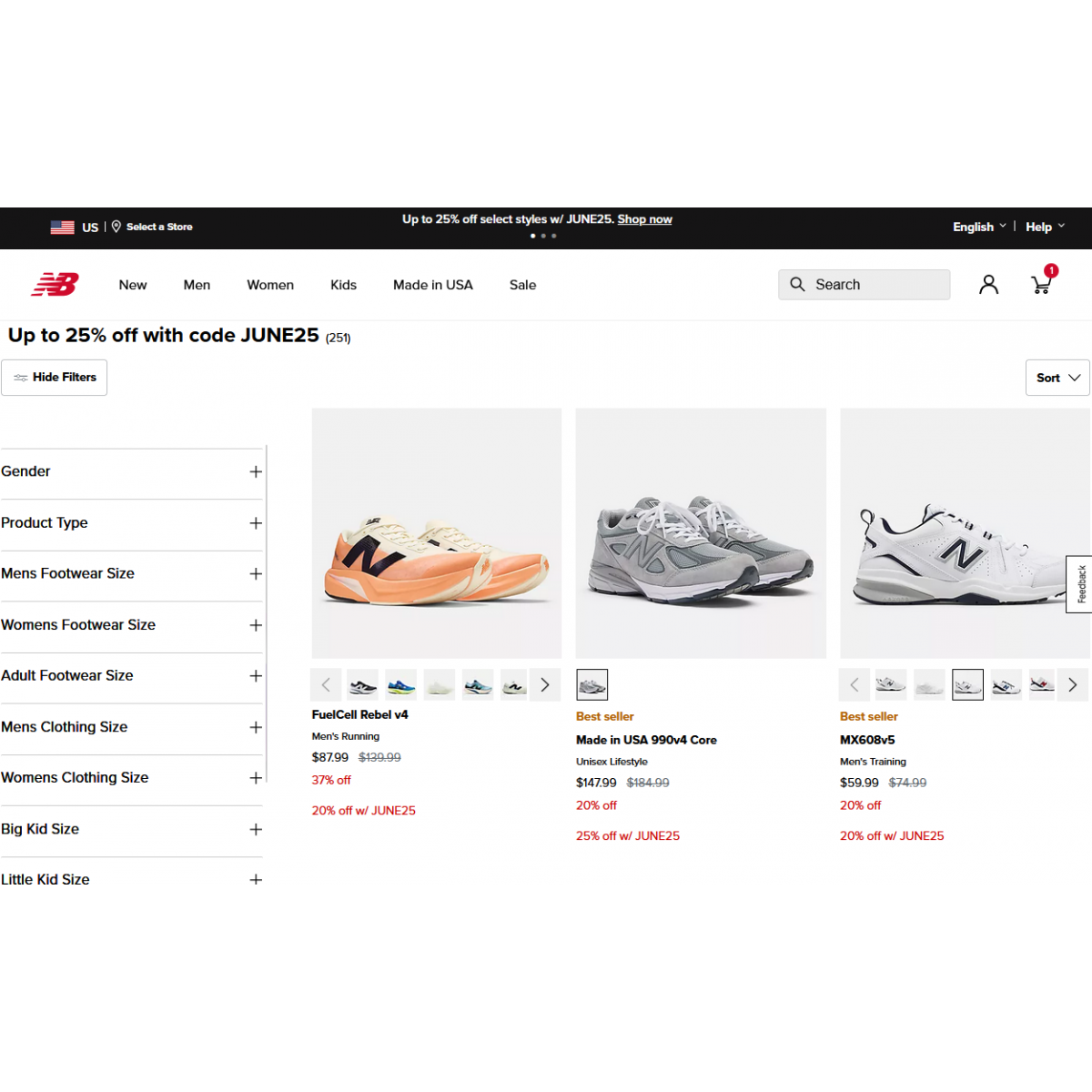The image size is (1092, 1092).
Task: Open the white MX608v5 shoe image
Action: (965, 533)
